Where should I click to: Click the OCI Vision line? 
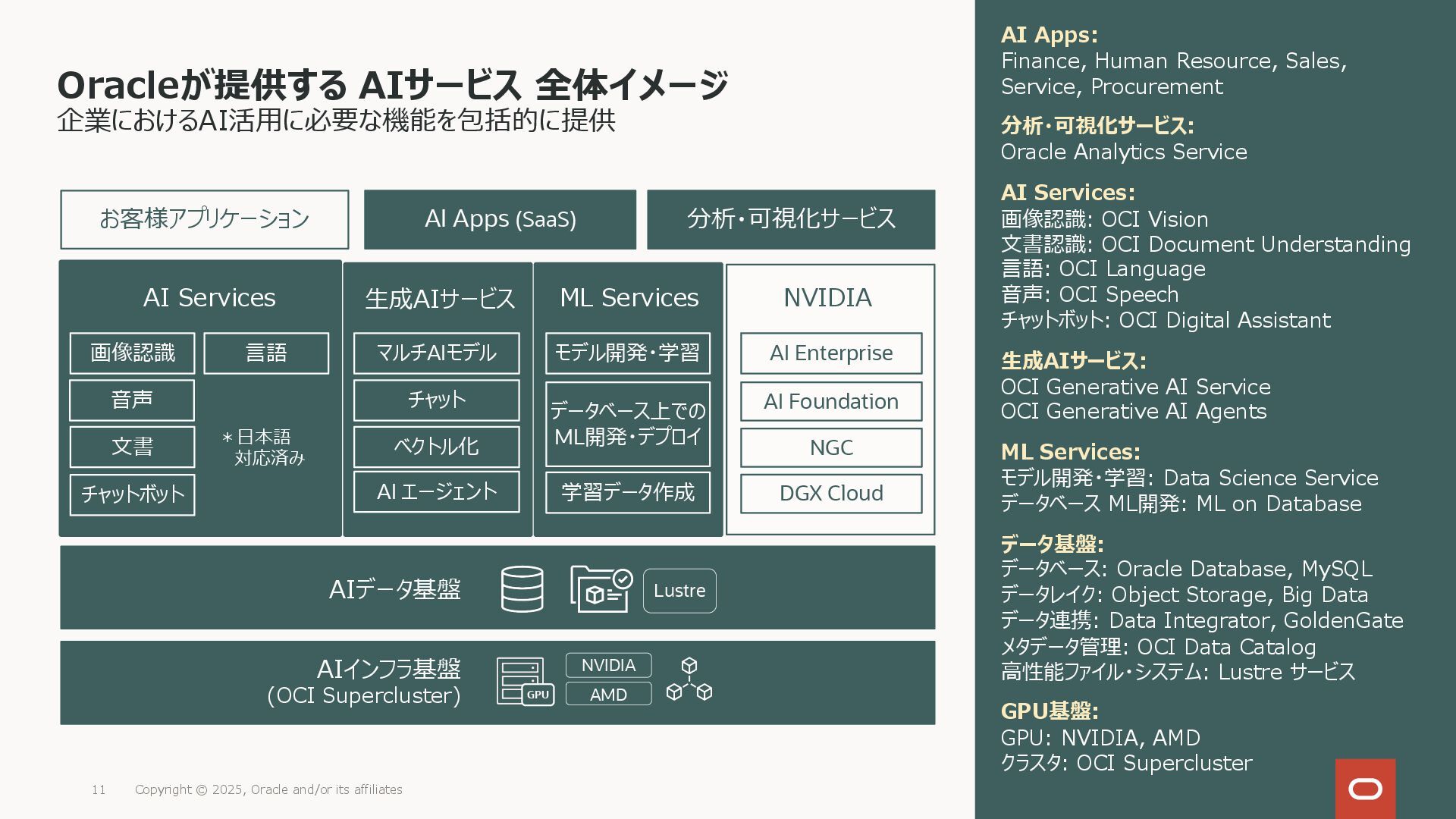click(1104, 219)
